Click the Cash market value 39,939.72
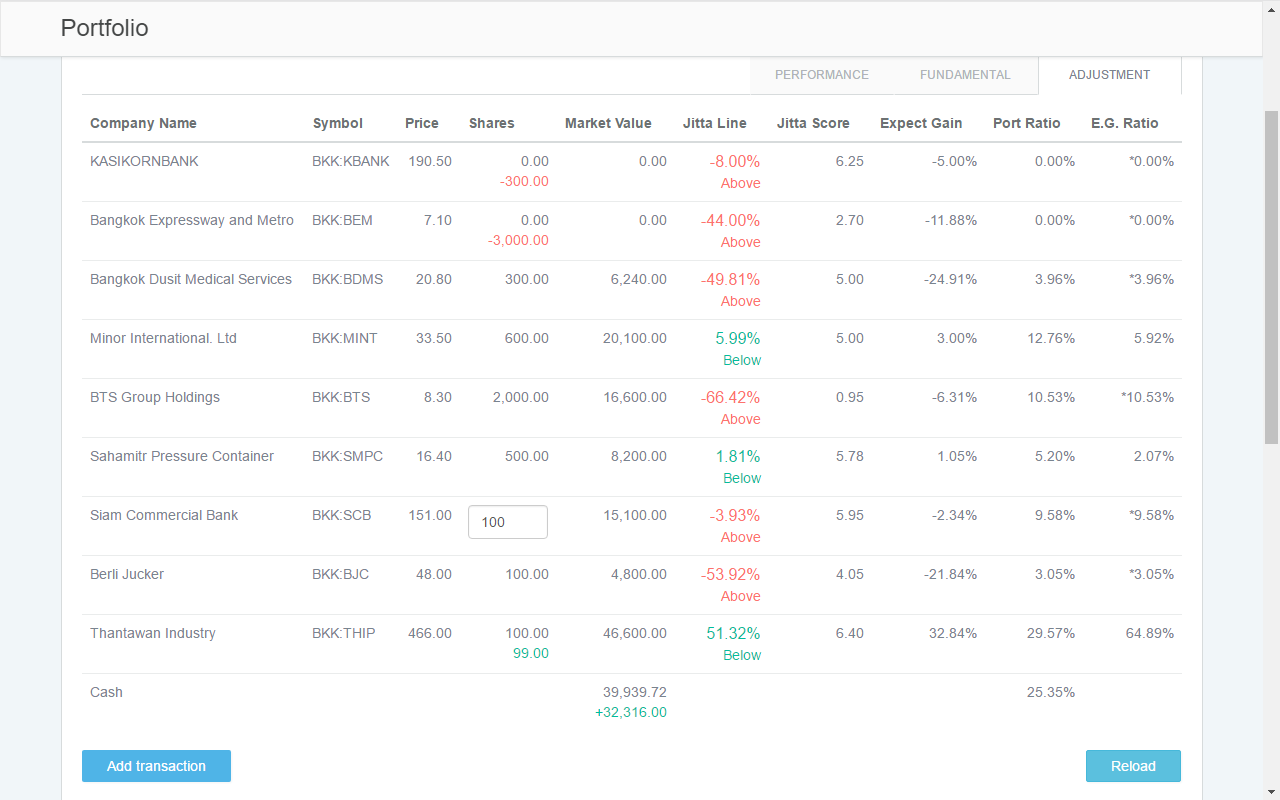This screenshot has height=800, width=1280. 634,692
